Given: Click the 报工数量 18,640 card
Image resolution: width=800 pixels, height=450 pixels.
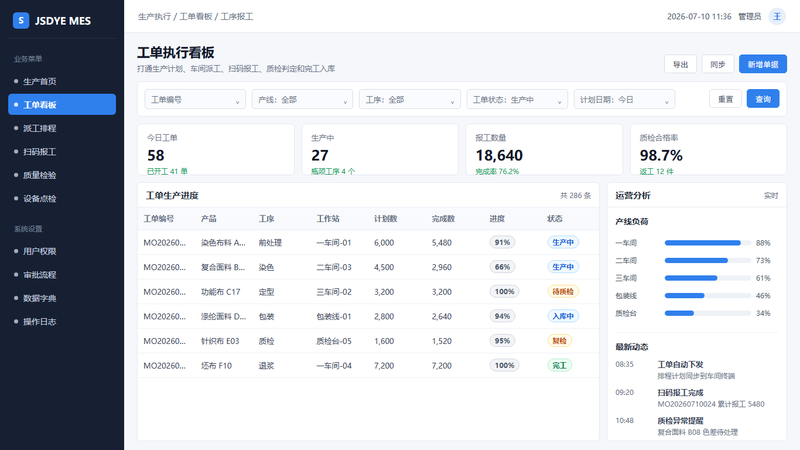Looking at the screenshot, I should [544, 149].
